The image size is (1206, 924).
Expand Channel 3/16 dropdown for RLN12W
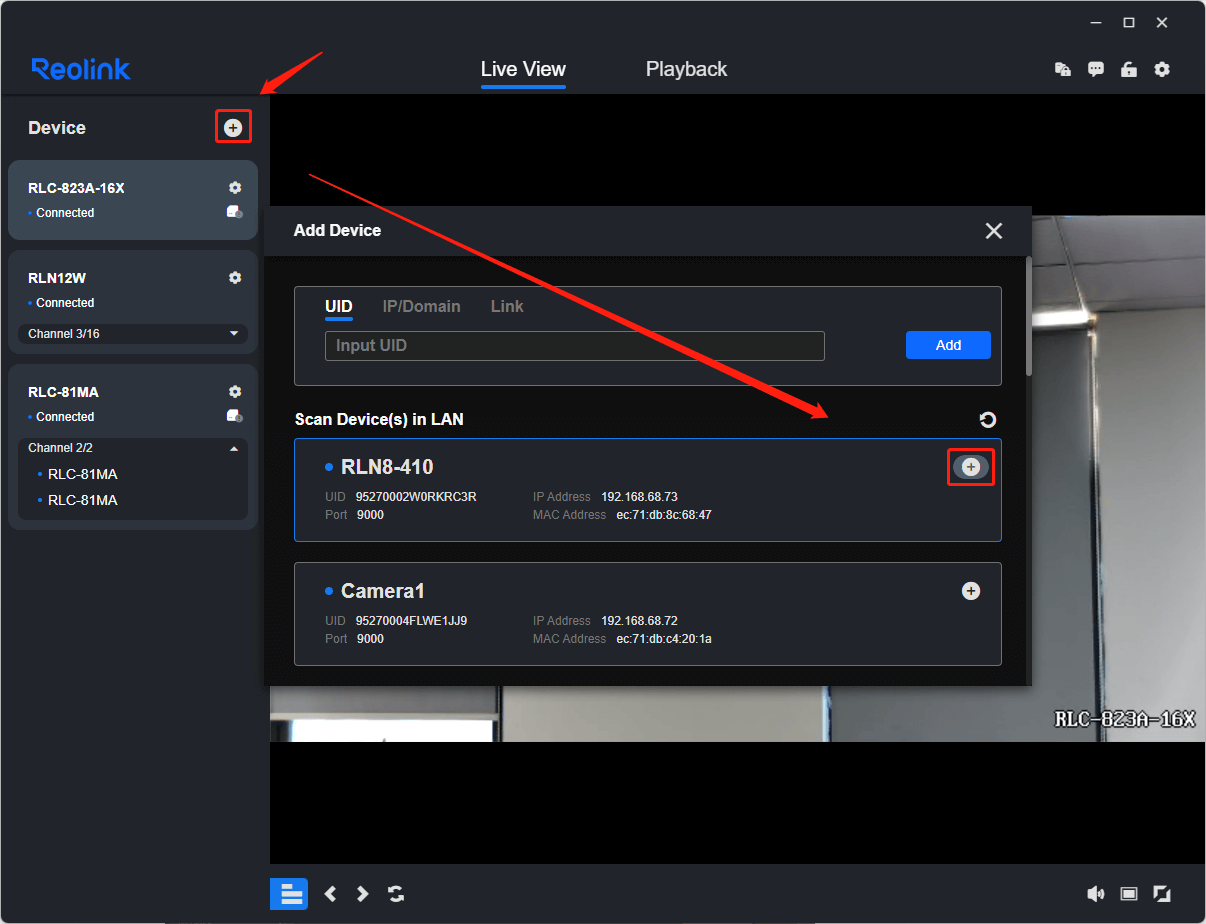133,334
